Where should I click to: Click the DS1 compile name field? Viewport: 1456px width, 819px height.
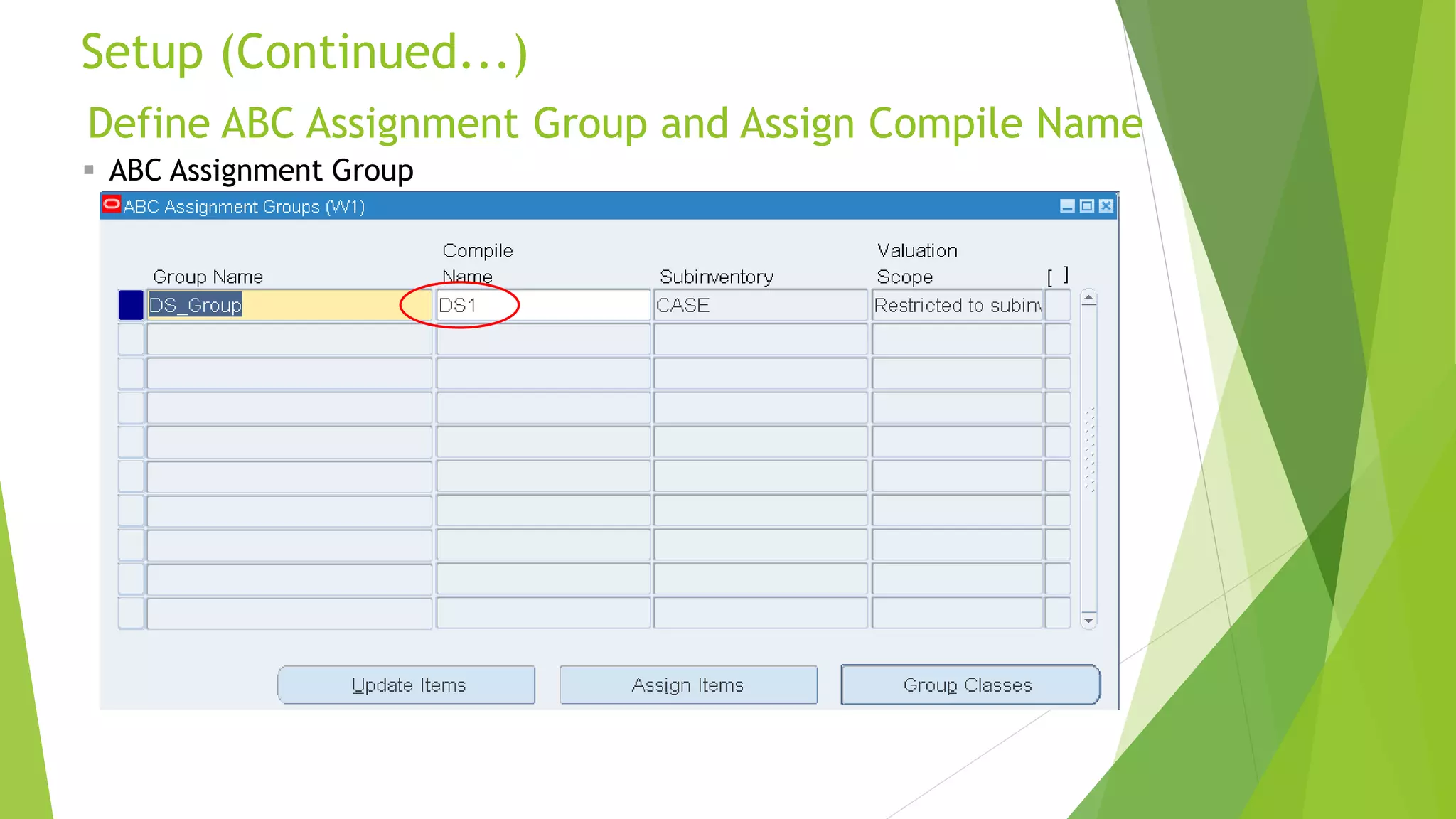click(543, 305)
